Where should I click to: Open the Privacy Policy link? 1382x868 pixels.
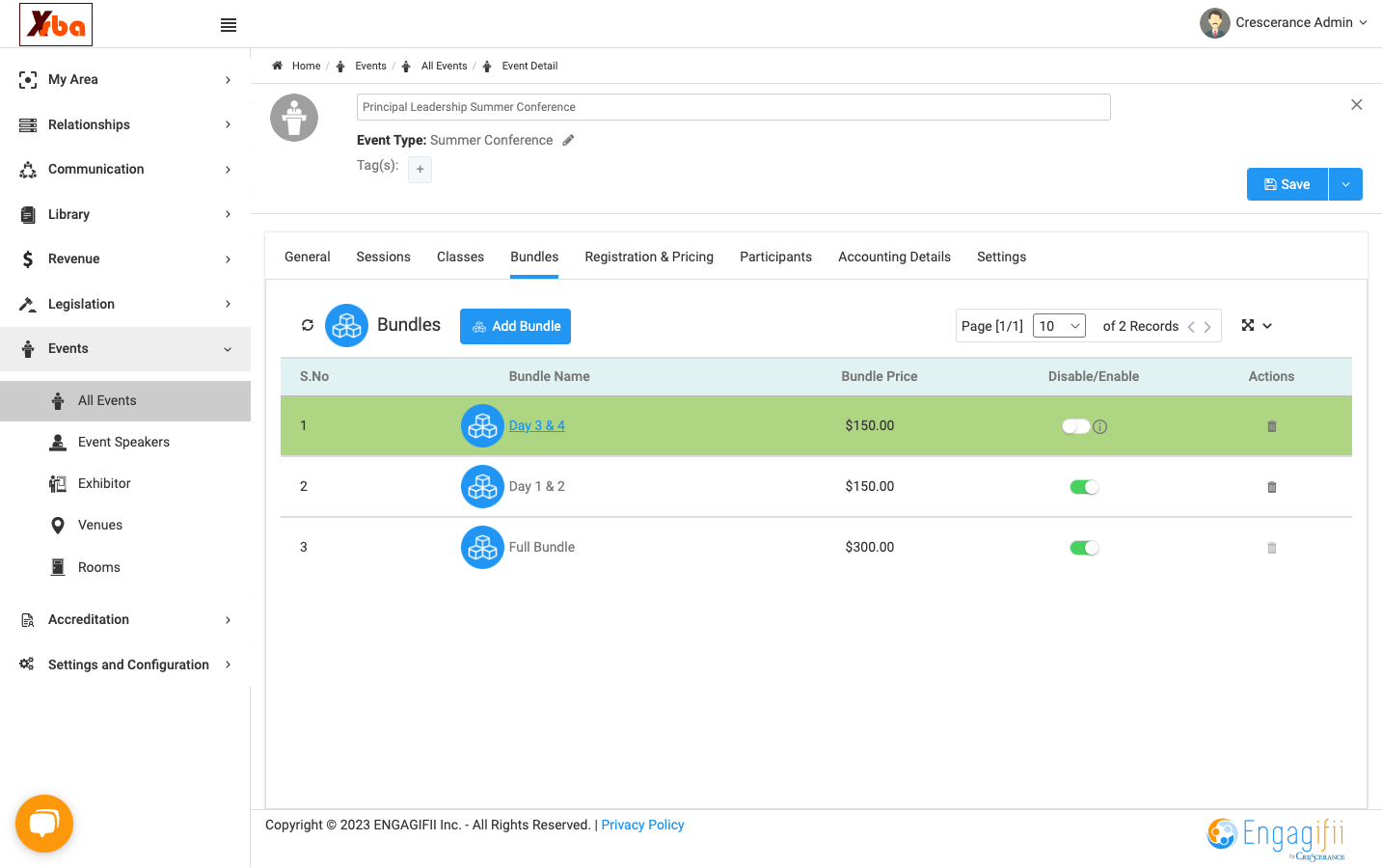click(642, 825)
